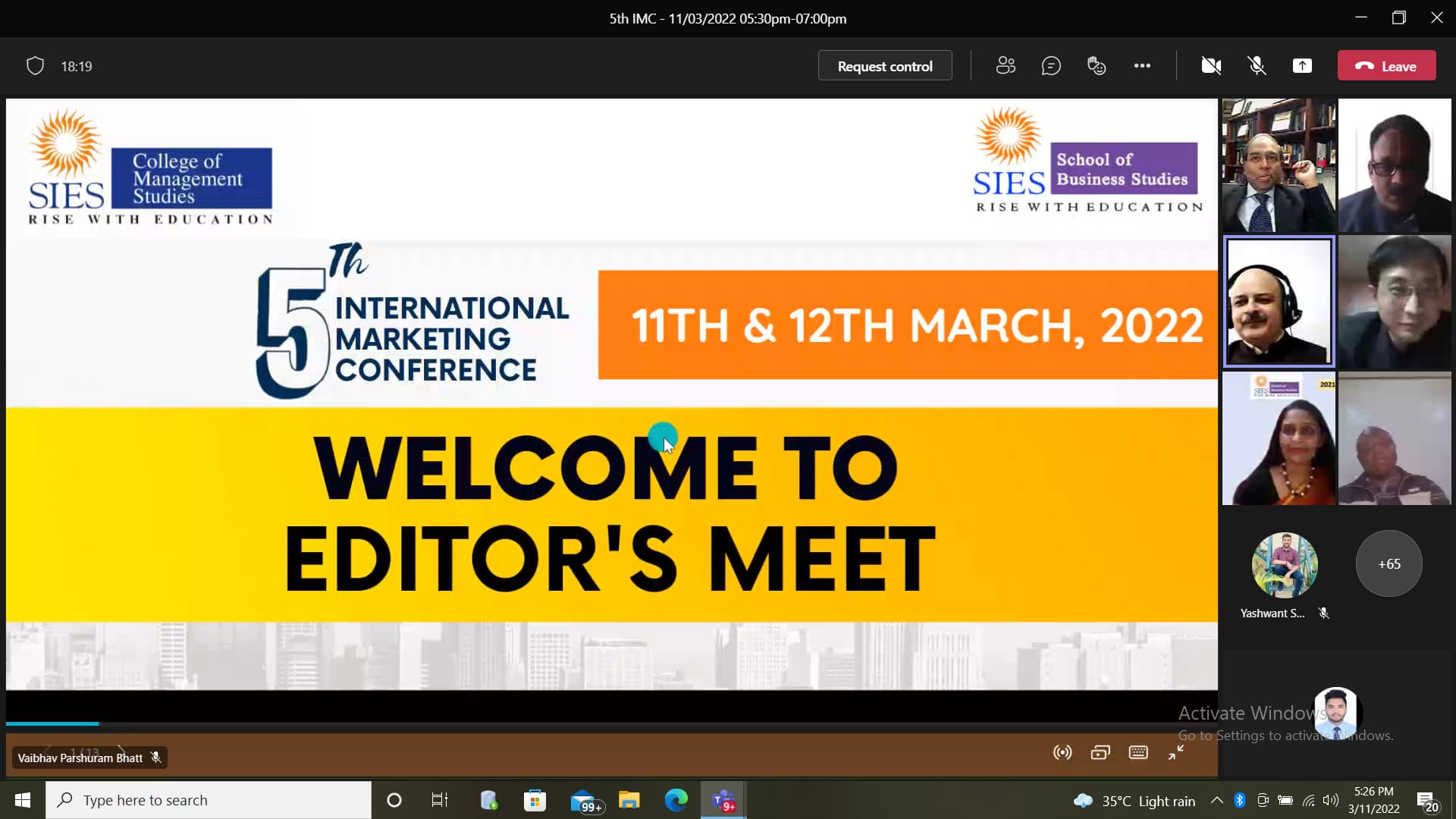Open Microsoft Teams from the taskbar
Screen dimensions: 1456x819
[x=723, y=800]
